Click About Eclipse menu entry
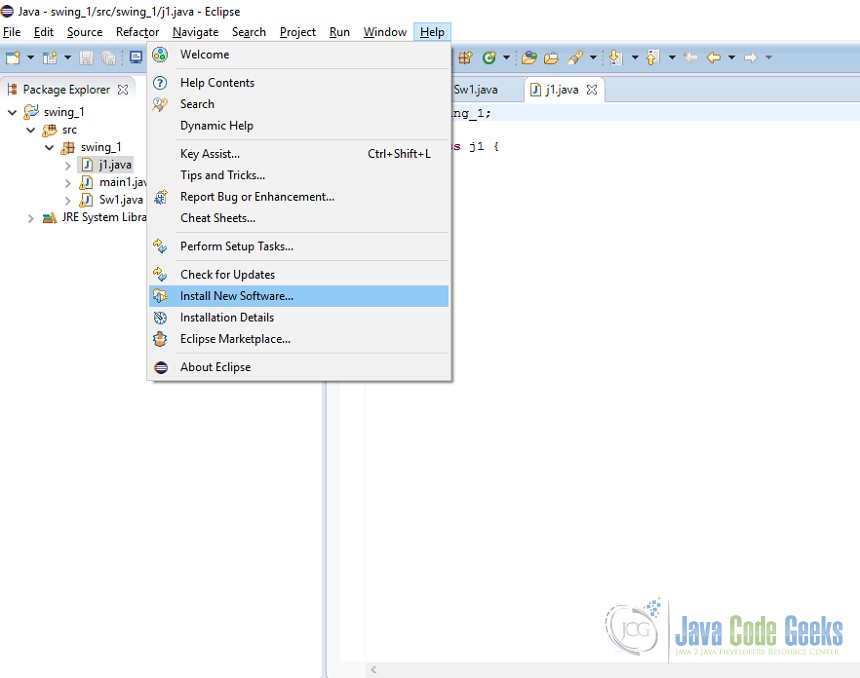 [213, 367]
